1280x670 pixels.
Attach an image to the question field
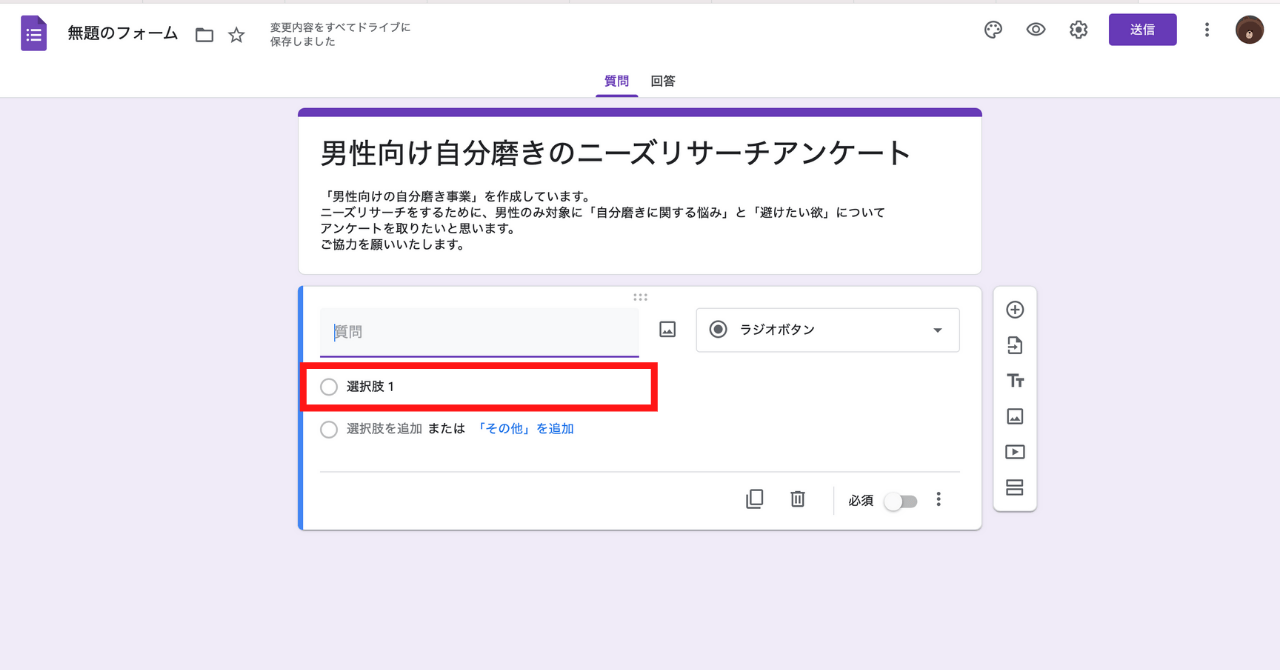[666, 328]
